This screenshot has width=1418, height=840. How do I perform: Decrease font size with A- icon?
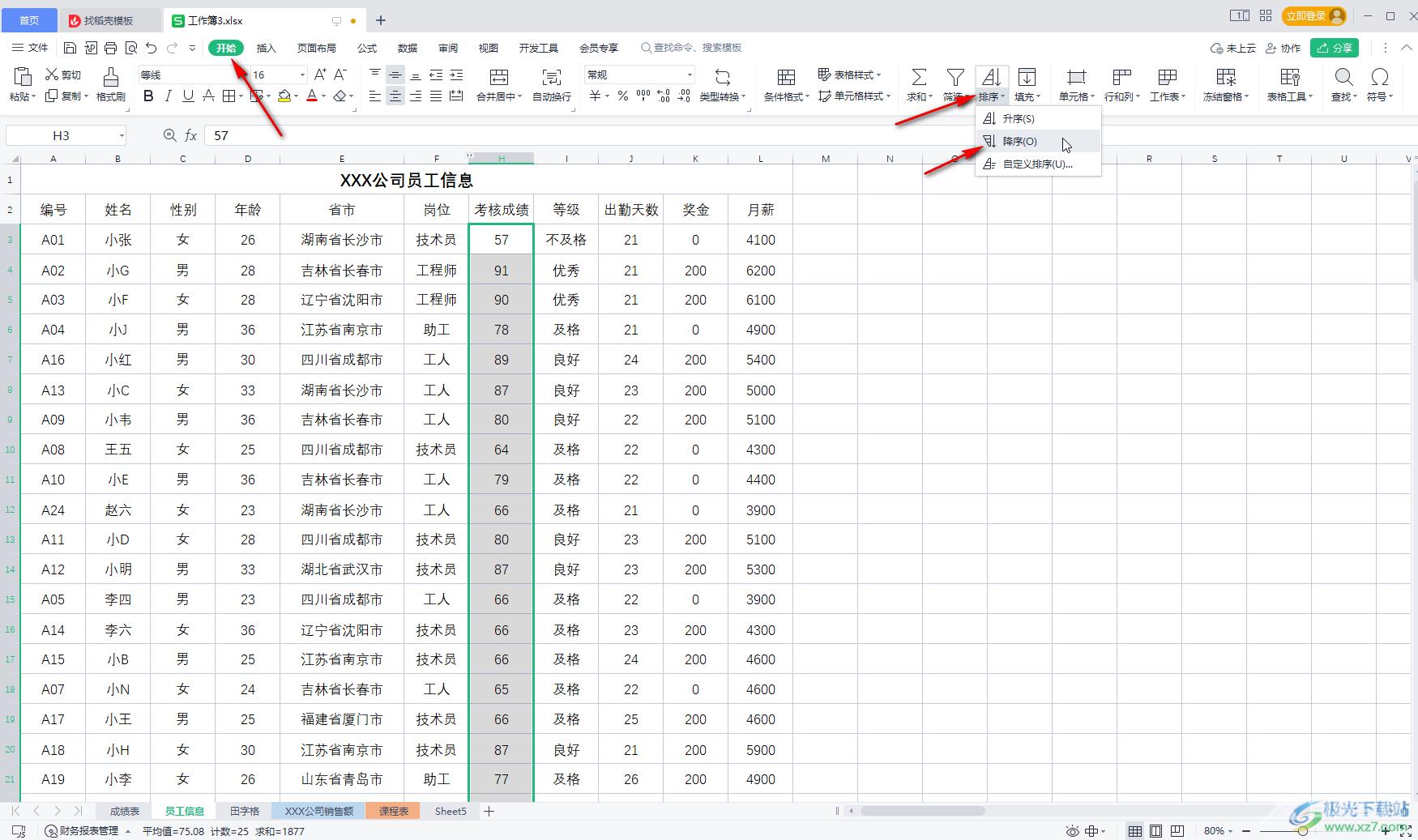tap(340, 75)
